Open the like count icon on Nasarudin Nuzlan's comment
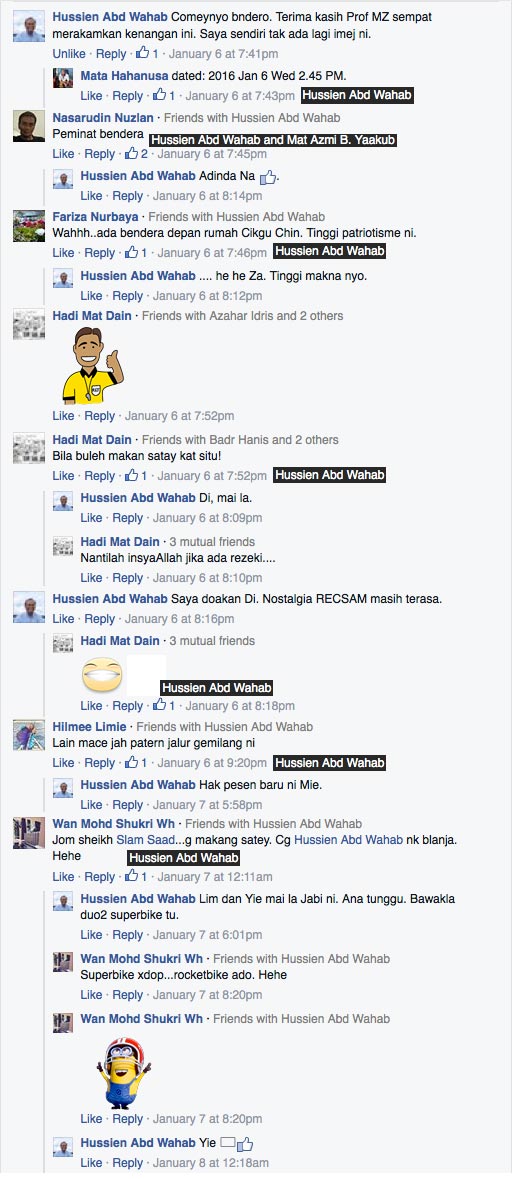This screenshot has width=512, height=1179. (136, 153)
